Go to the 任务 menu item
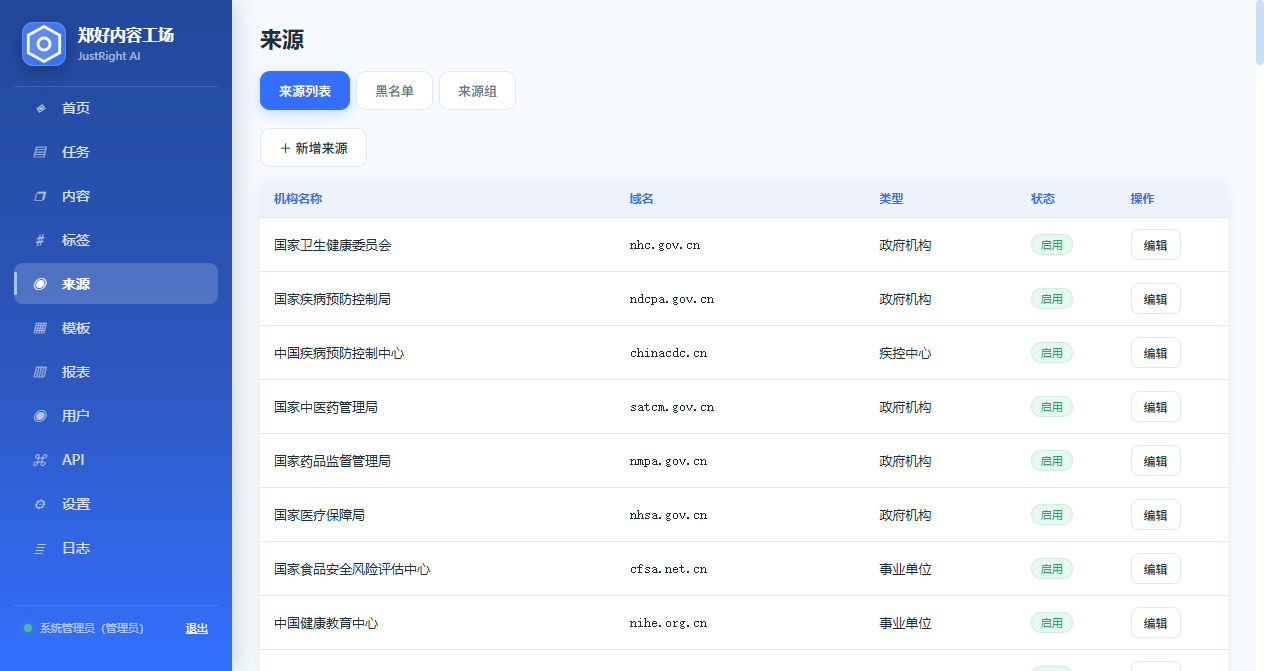The image size is (1264, 671). point(116,152)
